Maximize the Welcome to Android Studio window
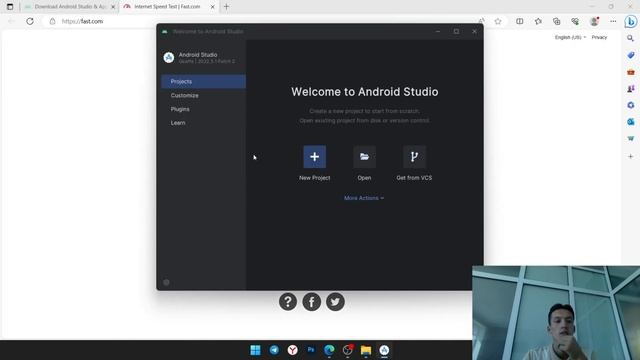 click(456, 31)
